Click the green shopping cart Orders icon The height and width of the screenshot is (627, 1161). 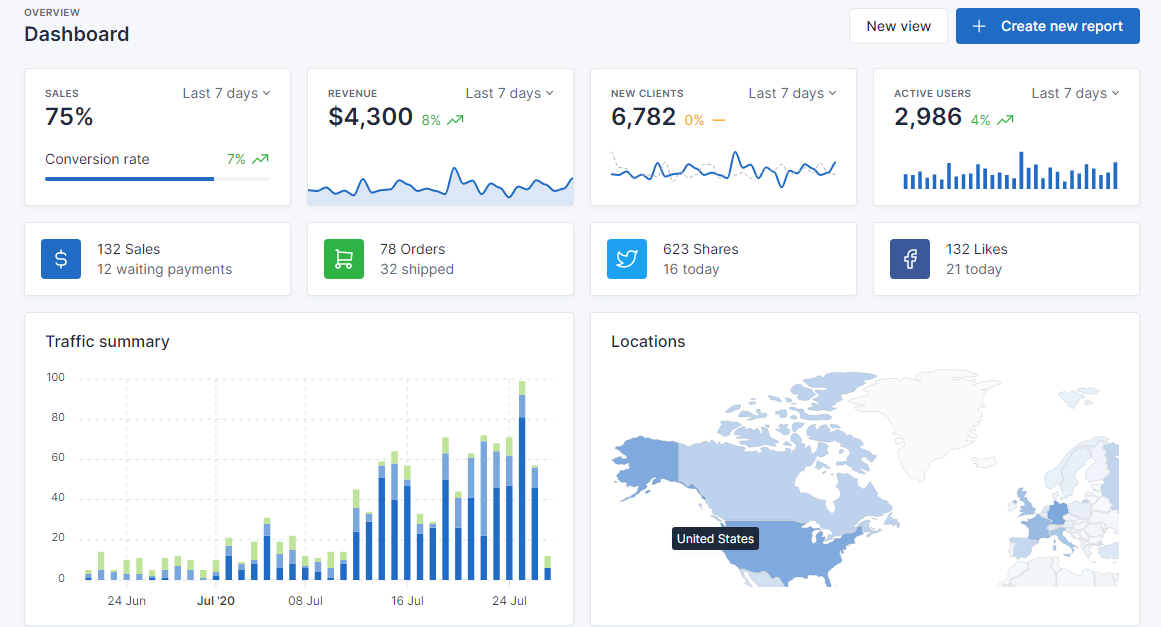click(x=344, y=259)
